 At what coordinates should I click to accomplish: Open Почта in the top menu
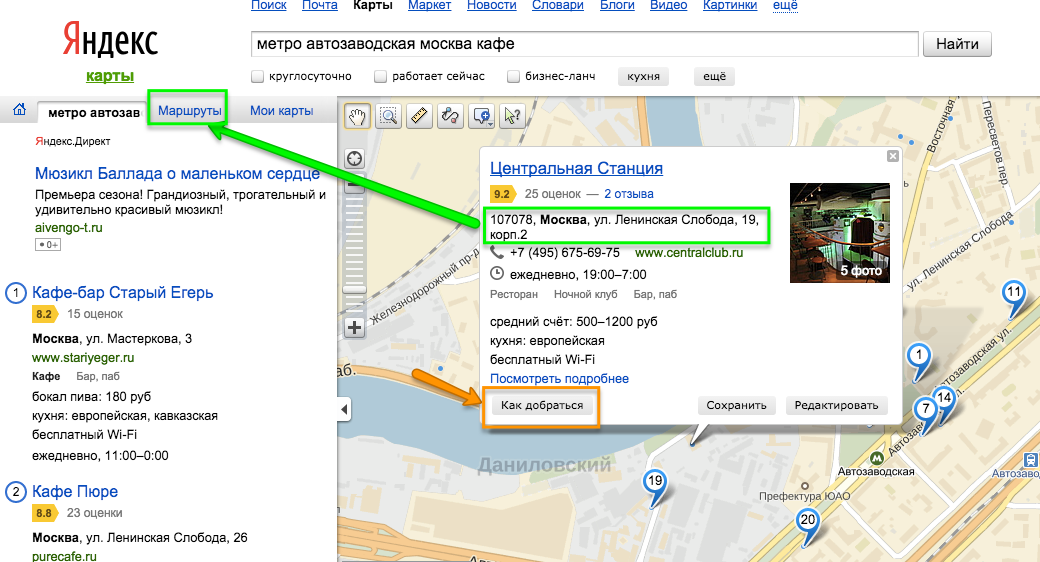[x=320, y=5]
